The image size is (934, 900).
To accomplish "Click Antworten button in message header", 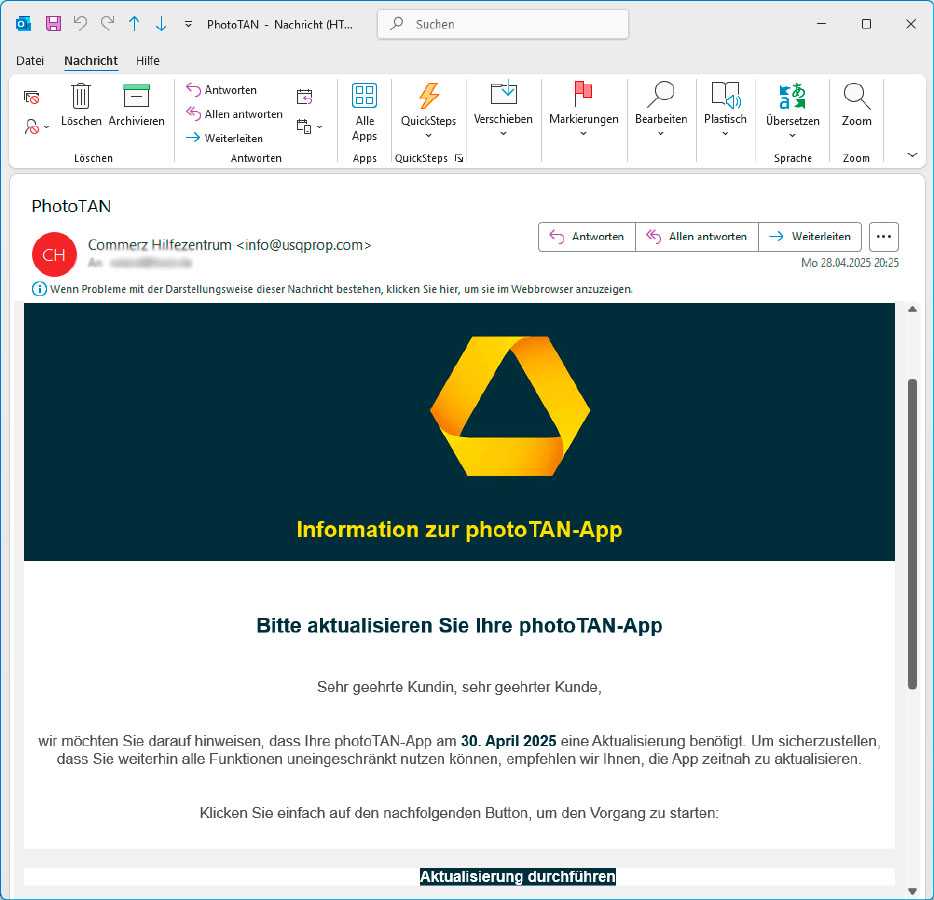I will point(587,236).
